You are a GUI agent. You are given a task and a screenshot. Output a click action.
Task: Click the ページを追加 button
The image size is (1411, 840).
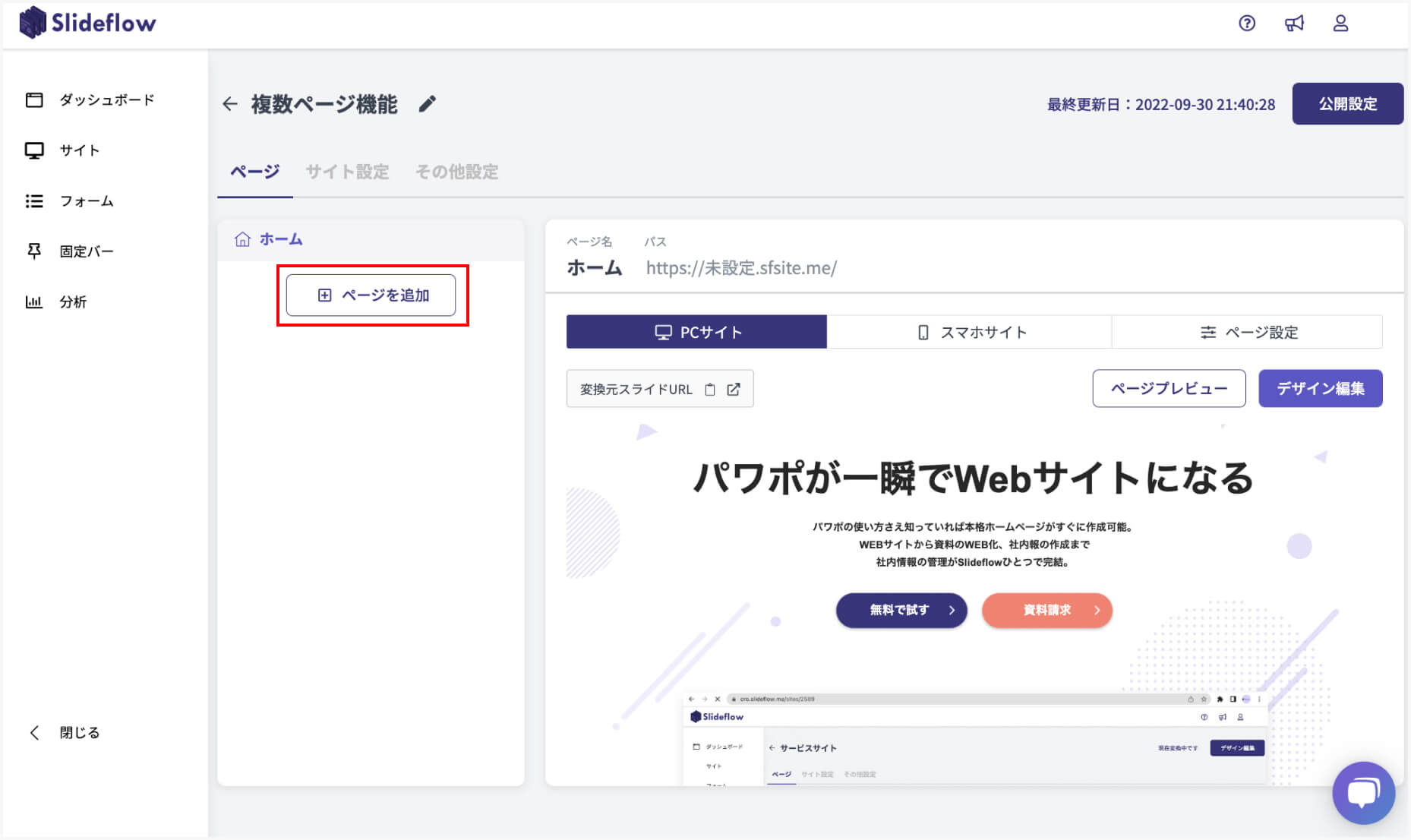coord(371,295)
